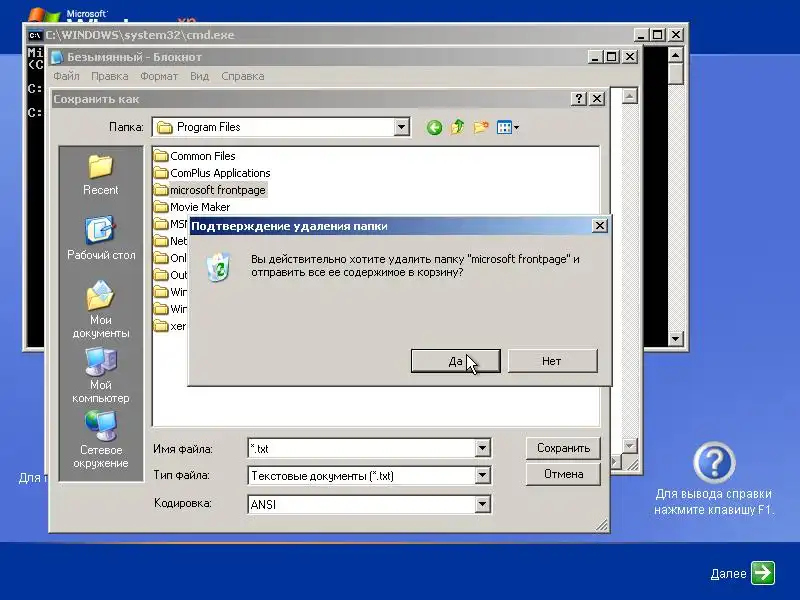Select the ComPlus Applications folder

[212, 173]
